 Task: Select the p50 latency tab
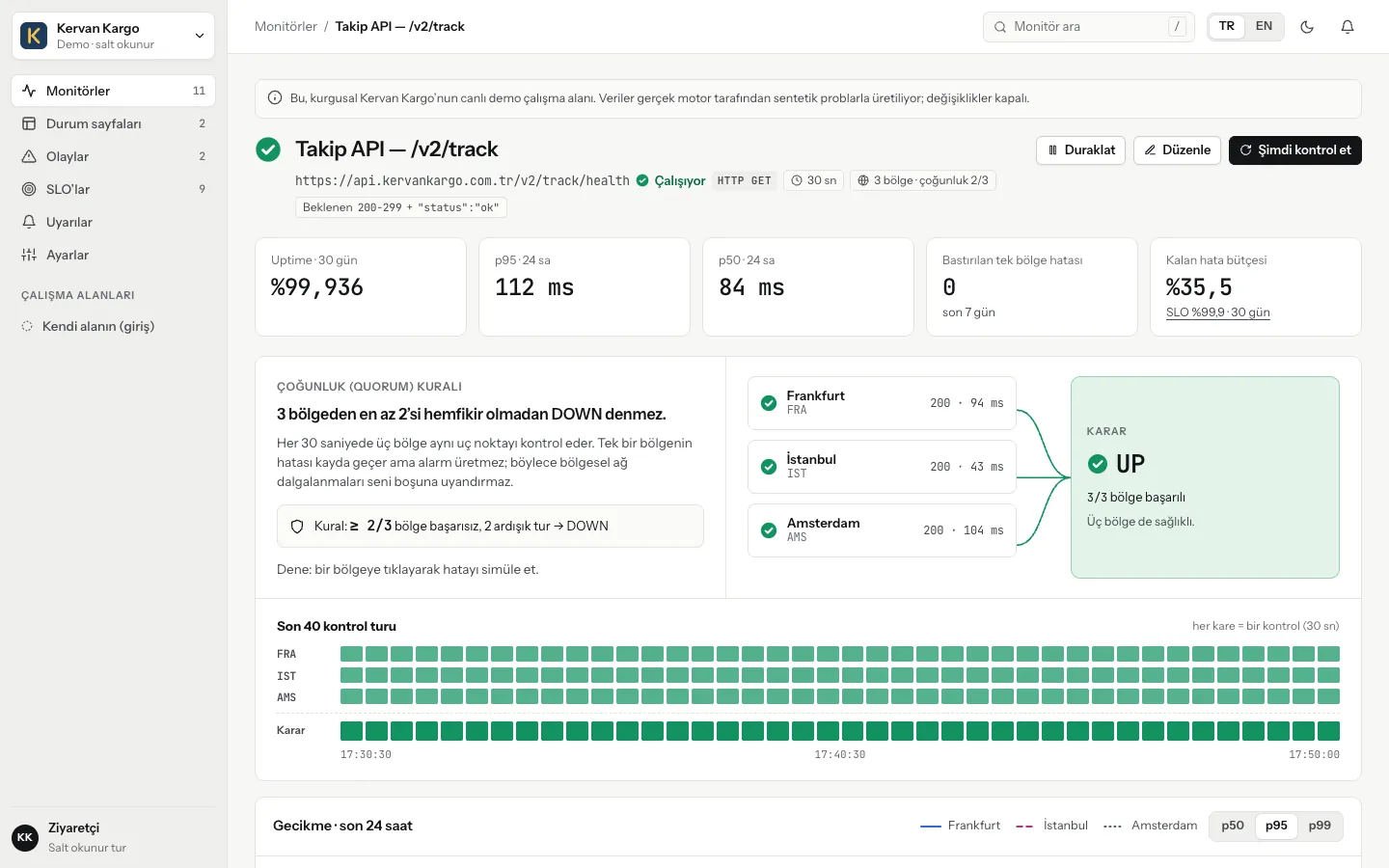1233,826
